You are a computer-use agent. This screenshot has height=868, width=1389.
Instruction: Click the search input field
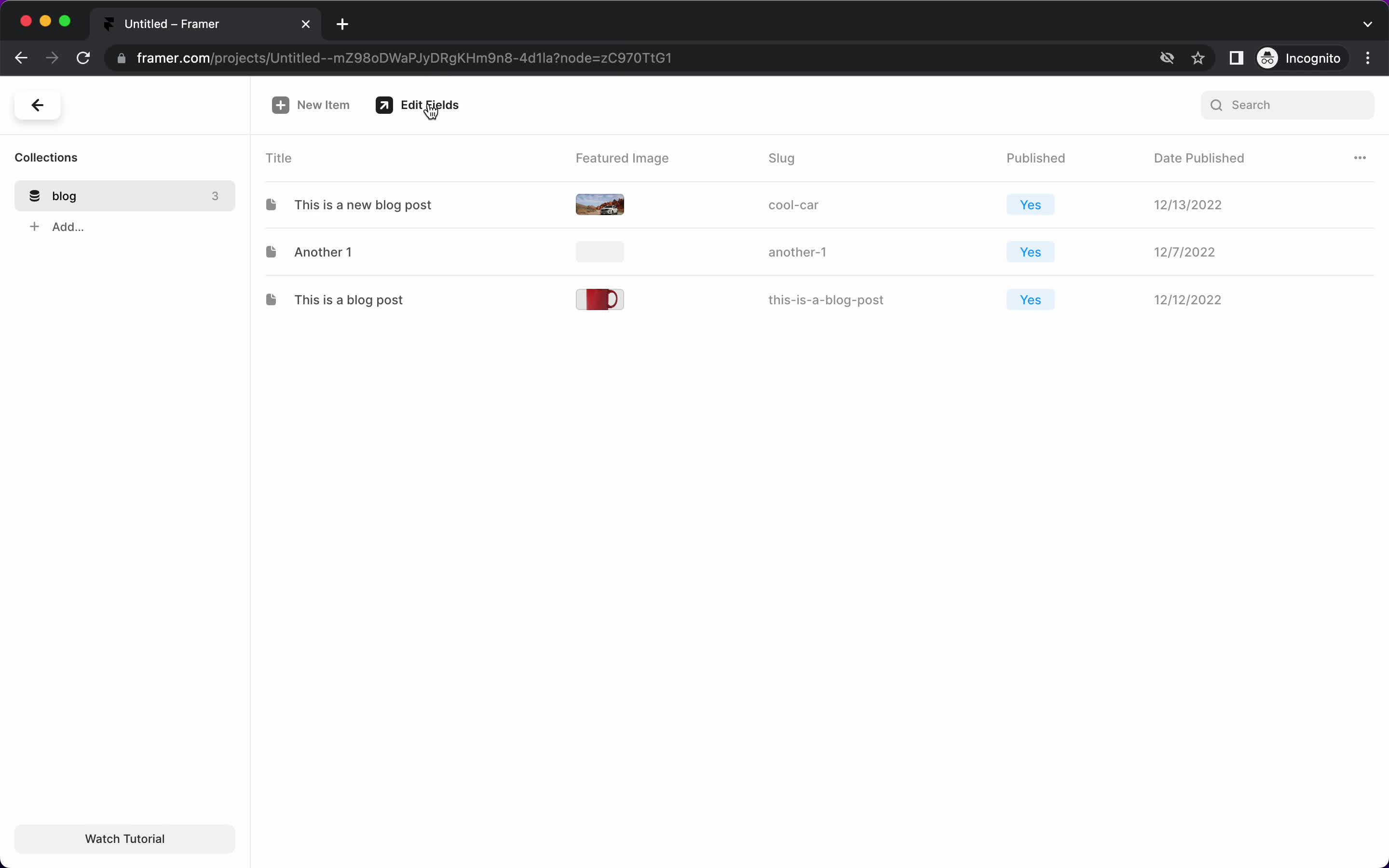(x=1289, y=104)
